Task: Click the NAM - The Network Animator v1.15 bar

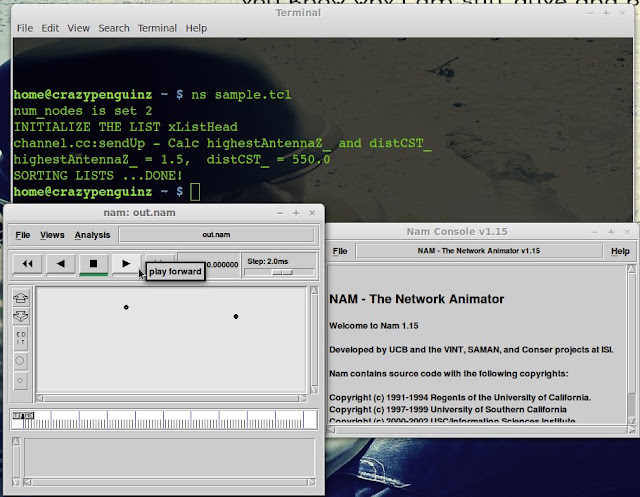Action: click(479, 251)
